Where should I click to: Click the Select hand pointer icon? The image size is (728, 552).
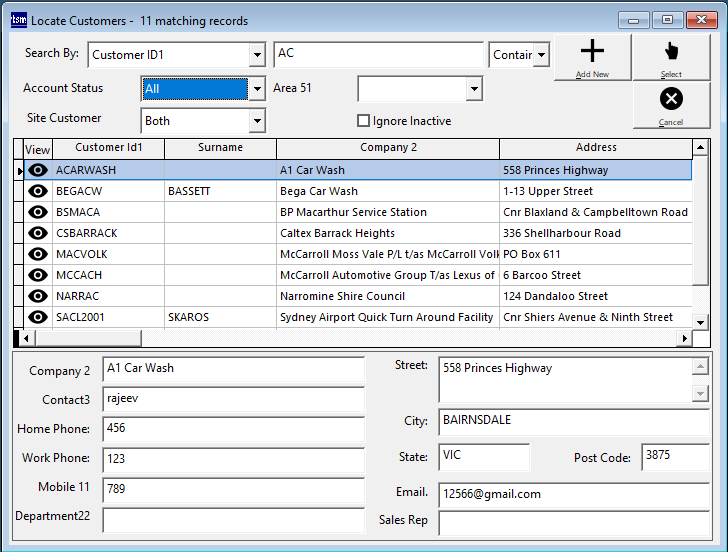[671, 52]
